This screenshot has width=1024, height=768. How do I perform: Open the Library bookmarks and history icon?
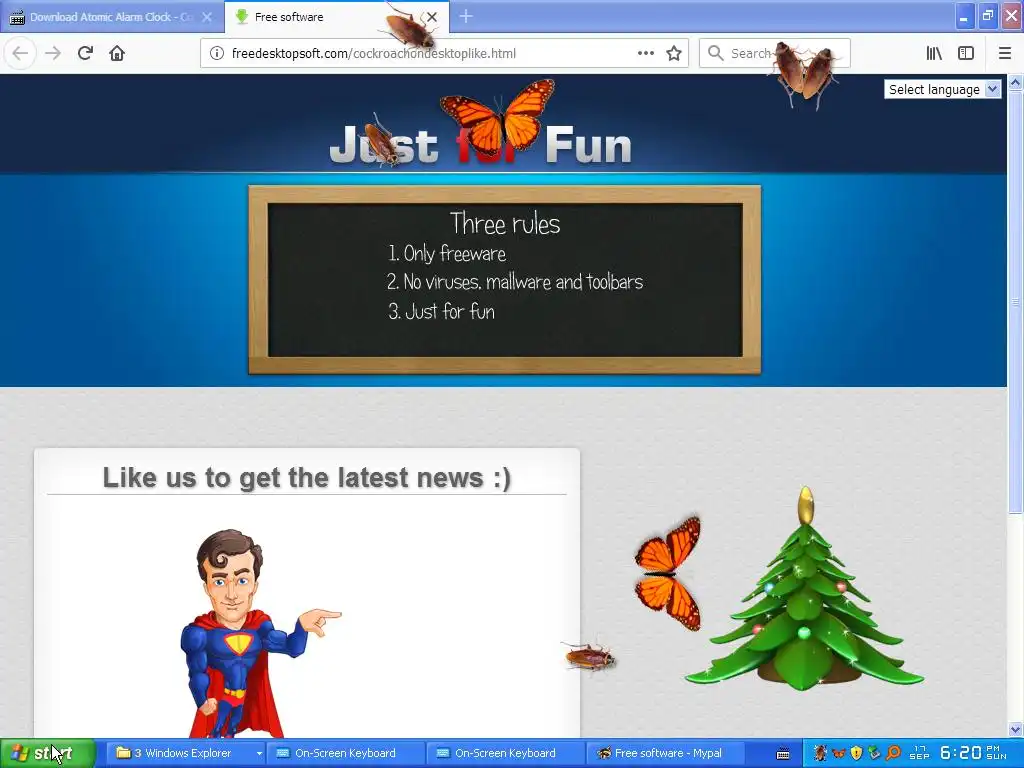coord(934,53)
